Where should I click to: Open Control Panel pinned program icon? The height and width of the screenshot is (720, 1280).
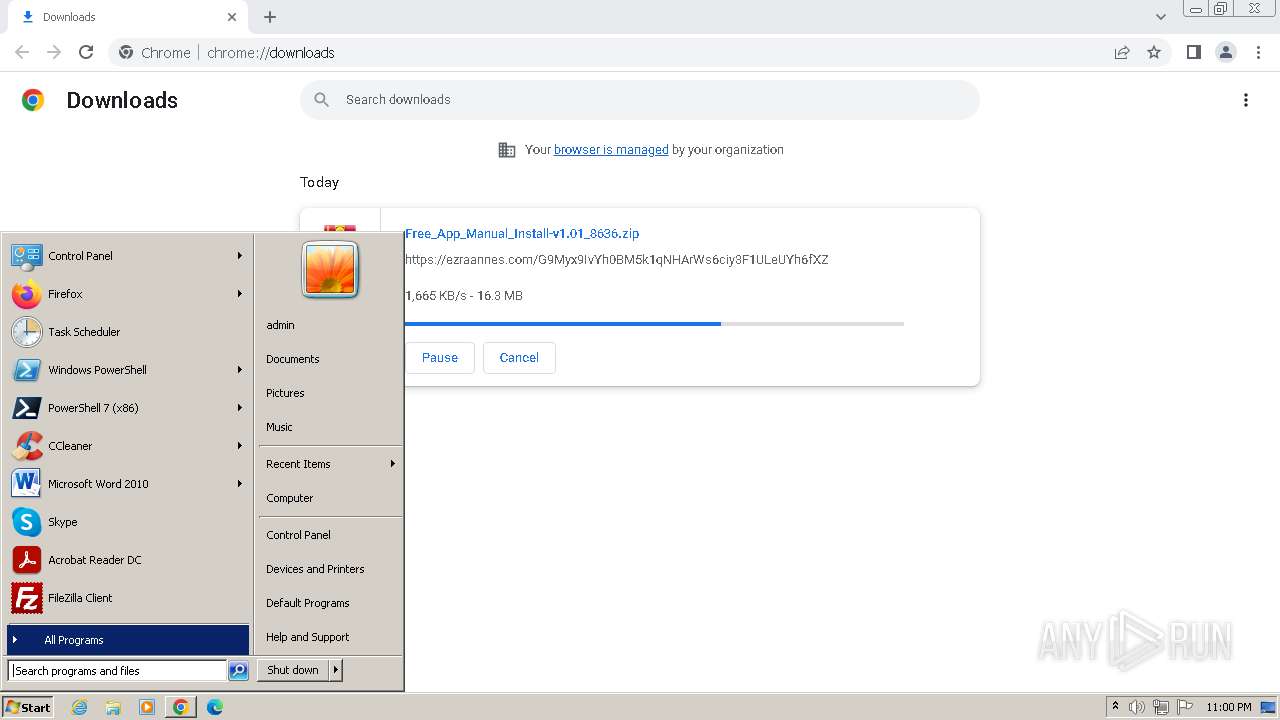pos(26,256)
